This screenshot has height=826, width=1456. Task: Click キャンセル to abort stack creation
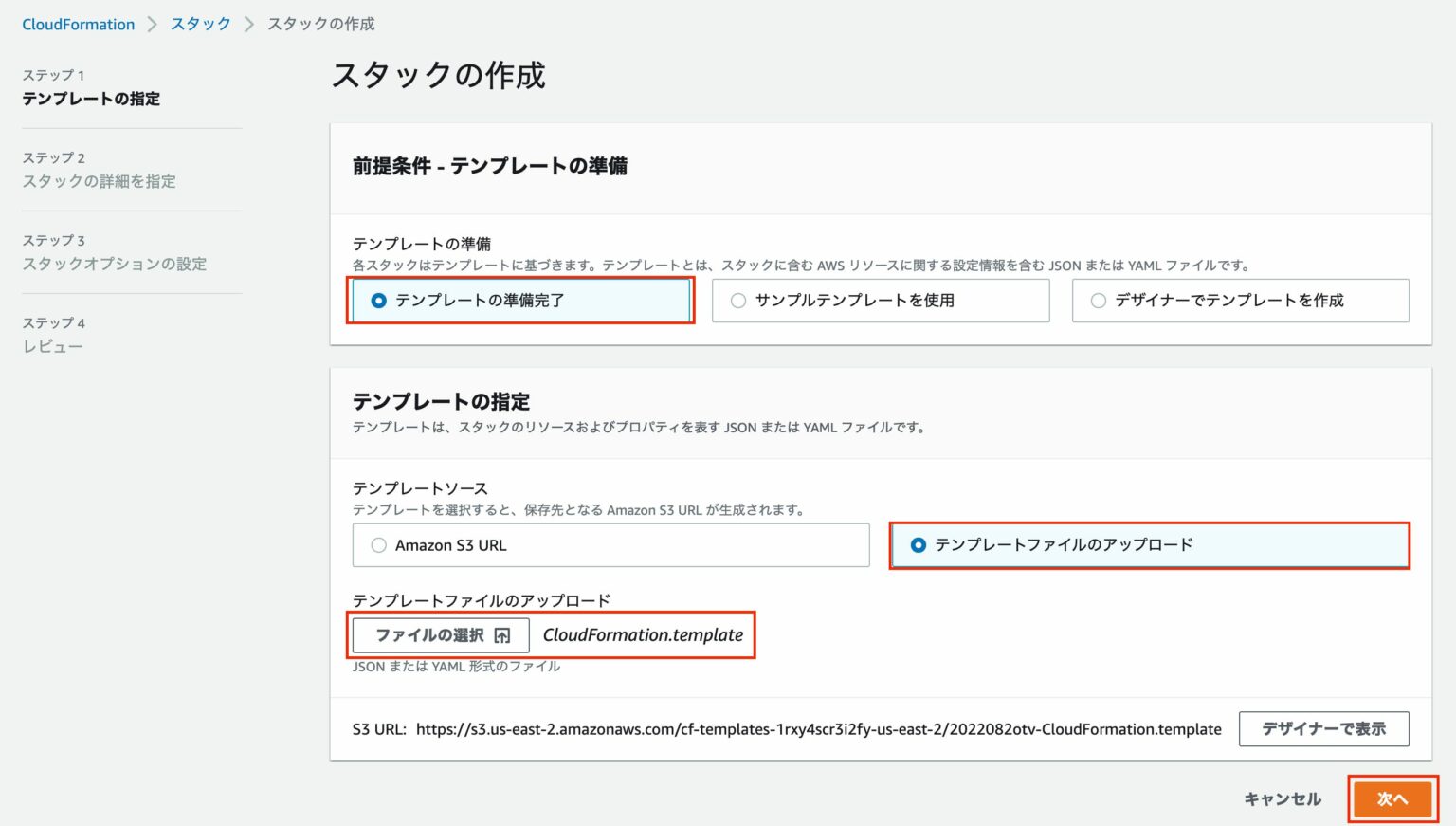[x=1282, y=799]
